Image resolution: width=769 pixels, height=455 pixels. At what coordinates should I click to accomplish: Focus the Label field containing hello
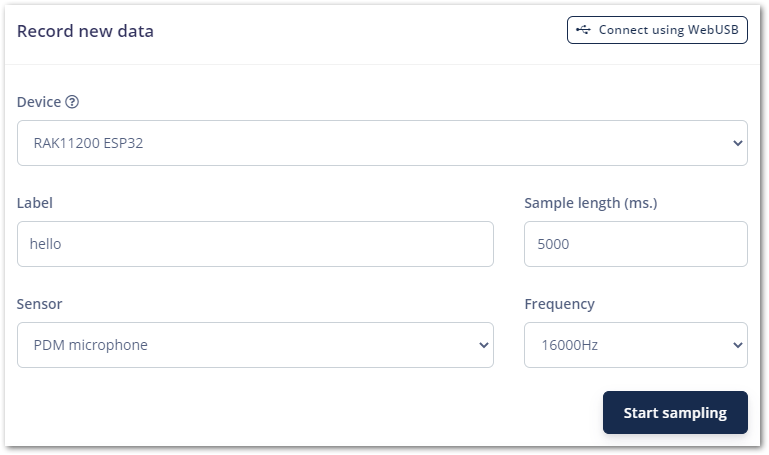coord(255,244)
